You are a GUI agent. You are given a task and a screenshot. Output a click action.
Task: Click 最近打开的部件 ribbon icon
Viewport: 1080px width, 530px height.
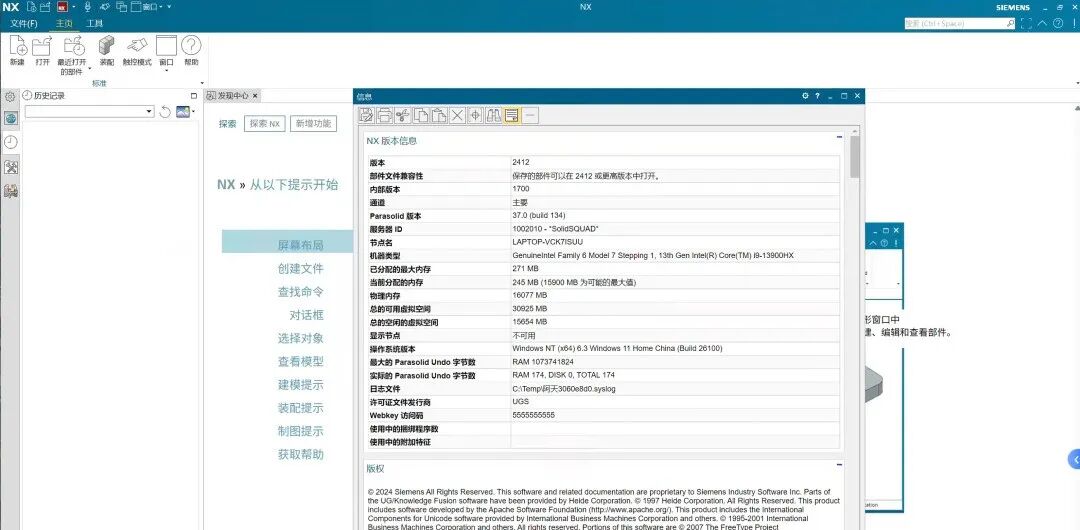pos(72,46)
